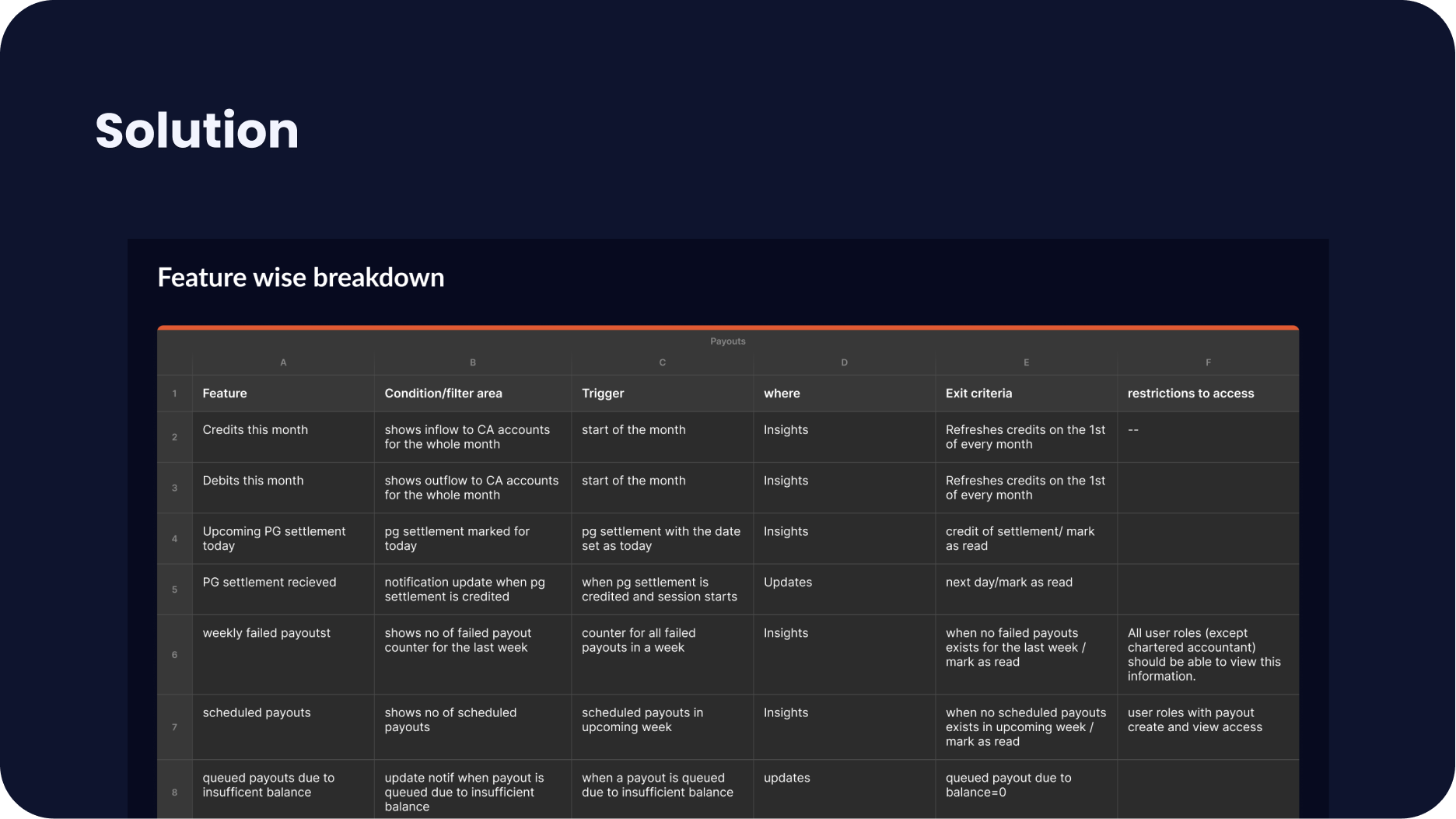This screenshot has height=819, width=1456.
Task: Click the 'restrictions to access' header cell
Action: click(x=1208, y=394)
